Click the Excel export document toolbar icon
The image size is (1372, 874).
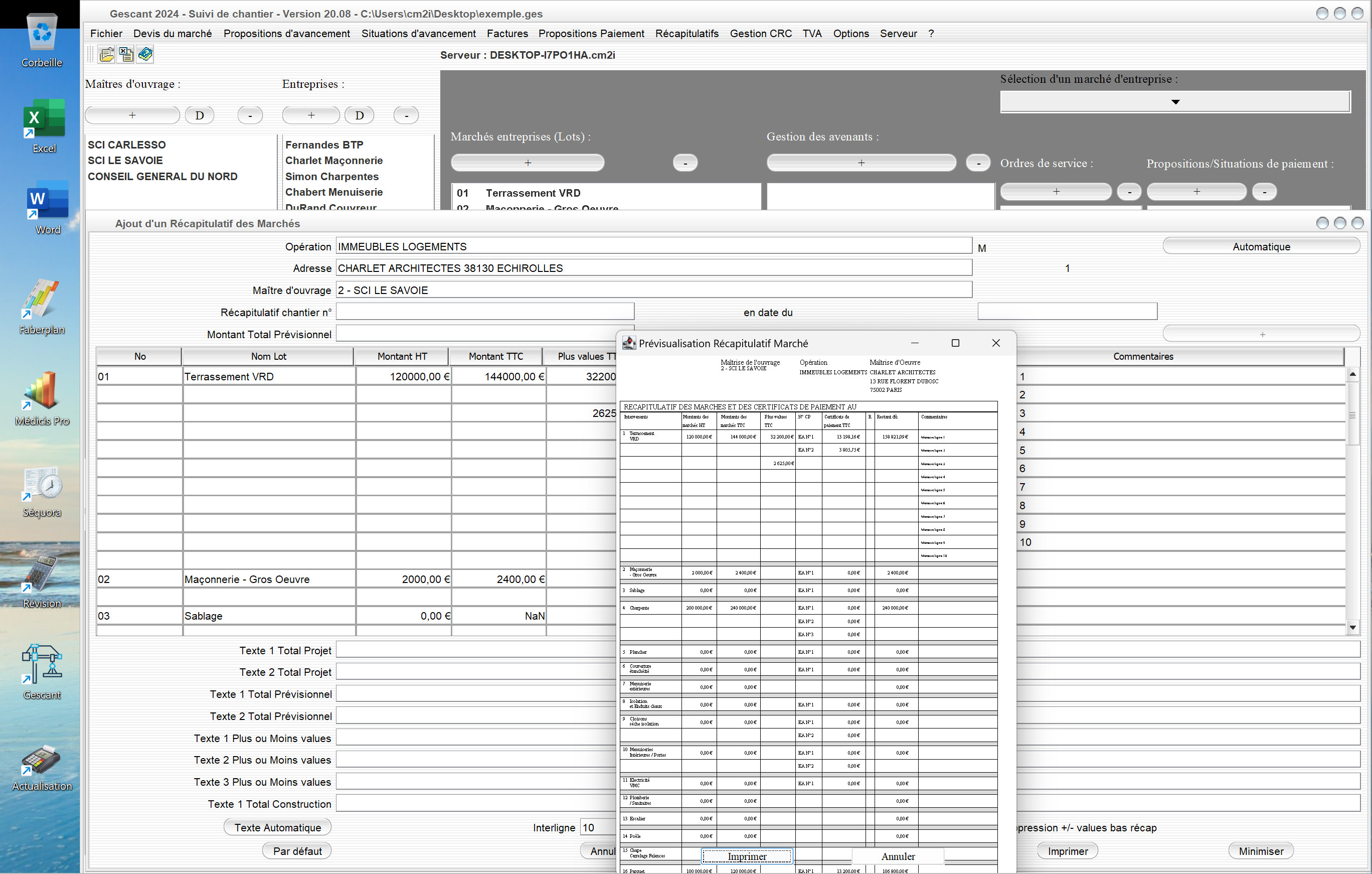click(126, 55)
